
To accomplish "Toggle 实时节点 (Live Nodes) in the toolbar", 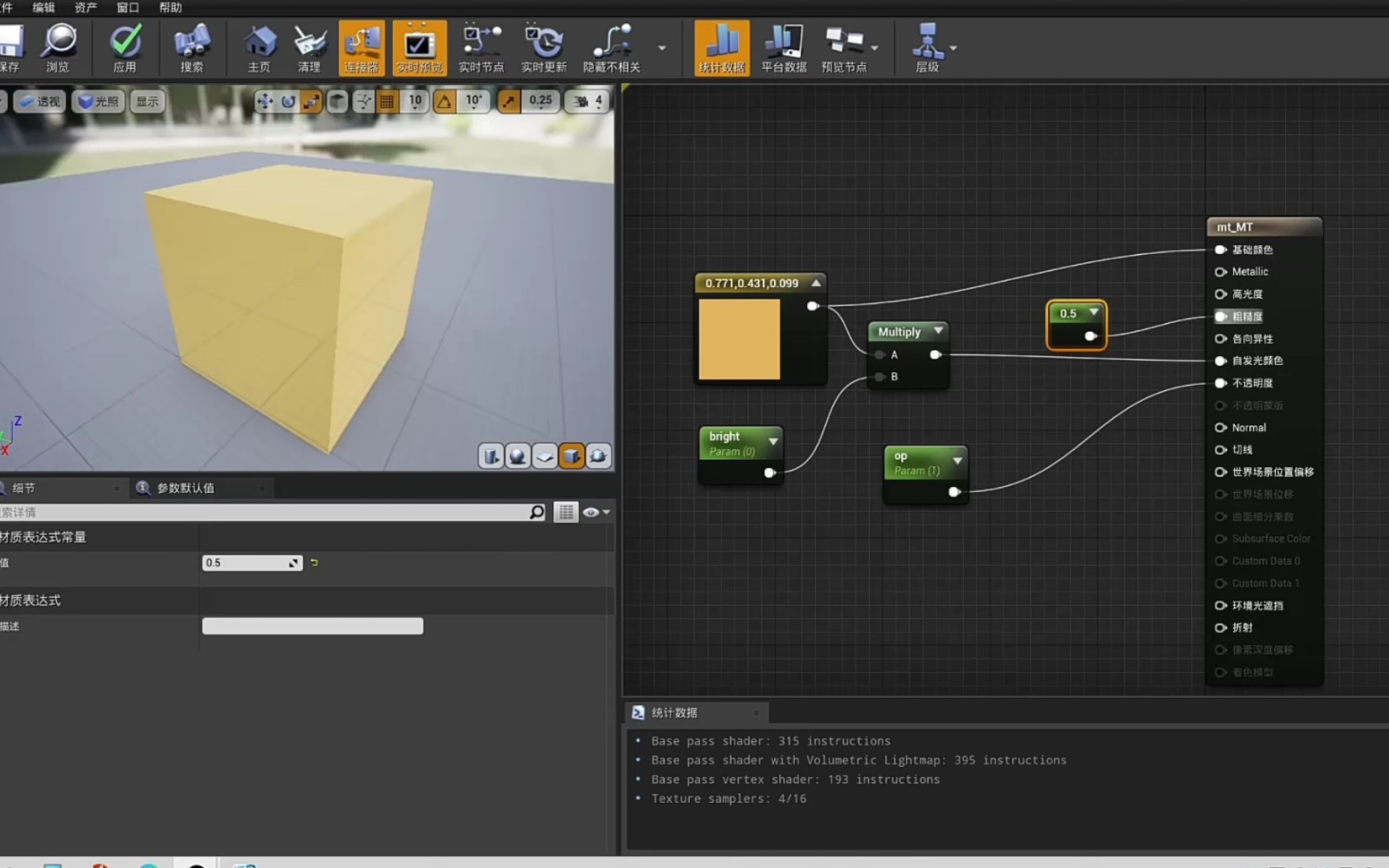I will pos(481,47).
